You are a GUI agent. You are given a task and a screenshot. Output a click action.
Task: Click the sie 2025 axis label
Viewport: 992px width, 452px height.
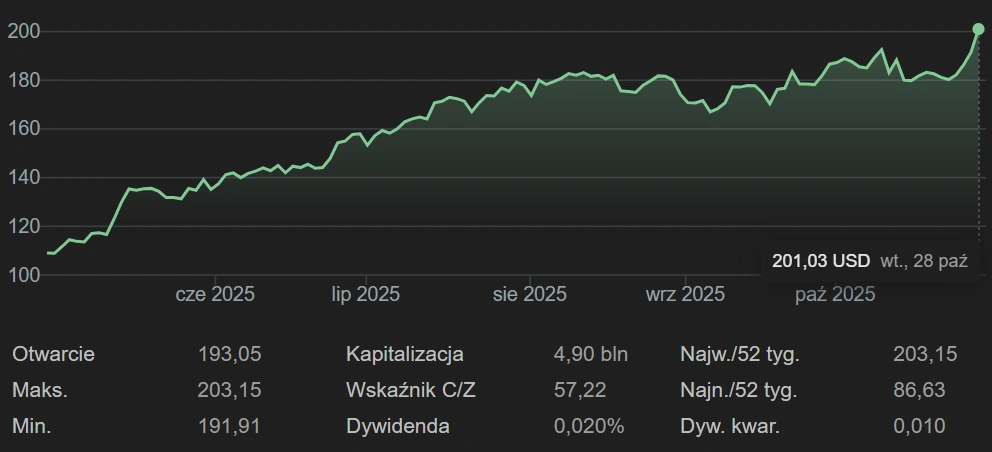pyautogui.click(x=529, y=294)
